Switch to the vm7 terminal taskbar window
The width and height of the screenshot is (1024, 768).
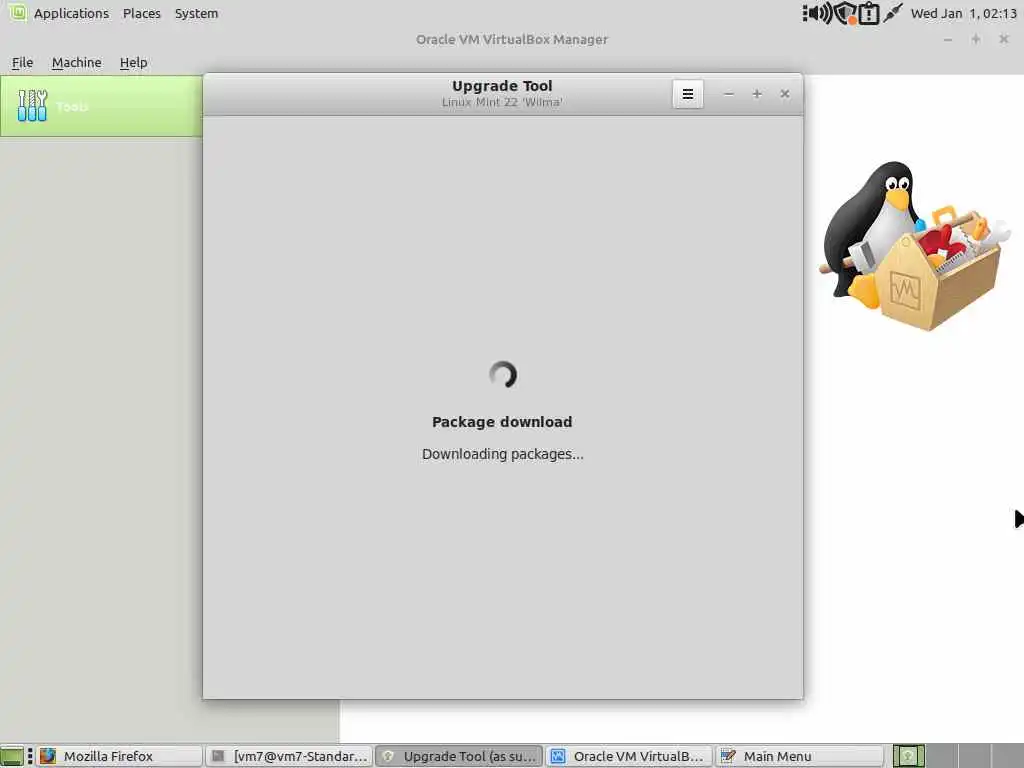click(x=289, y=756)
